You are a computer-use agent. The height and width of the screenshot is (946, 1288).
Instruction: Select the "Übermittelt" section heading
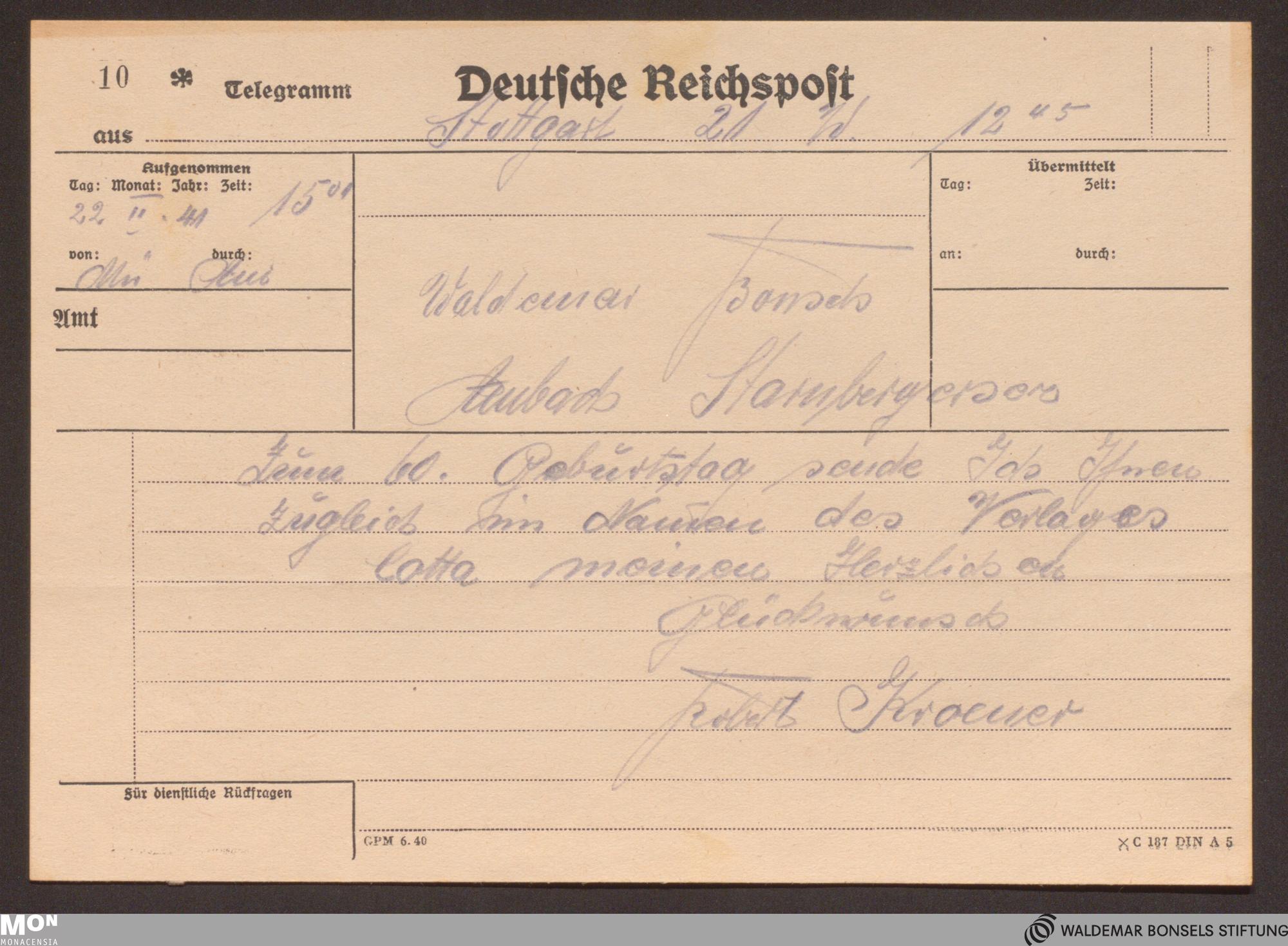pos(1072,166)
